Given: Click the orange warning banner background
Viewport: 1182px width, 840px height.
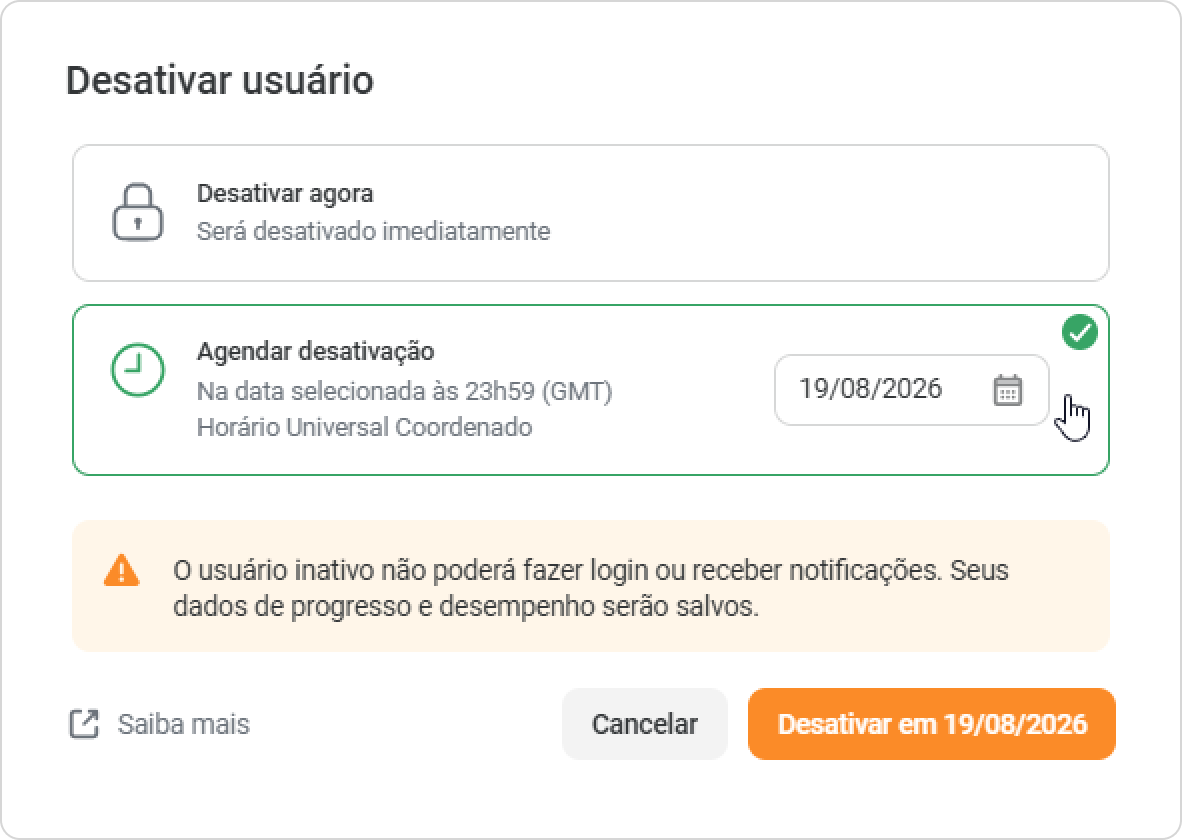Looking at the screenshot, I should coord(590,586).
